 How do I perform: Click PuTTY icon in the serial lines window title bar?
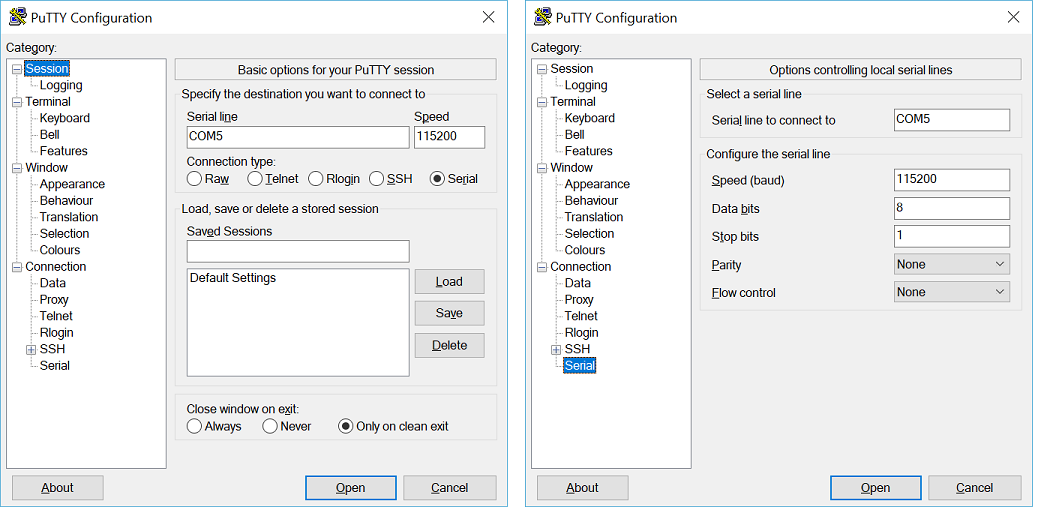(543, 17)
